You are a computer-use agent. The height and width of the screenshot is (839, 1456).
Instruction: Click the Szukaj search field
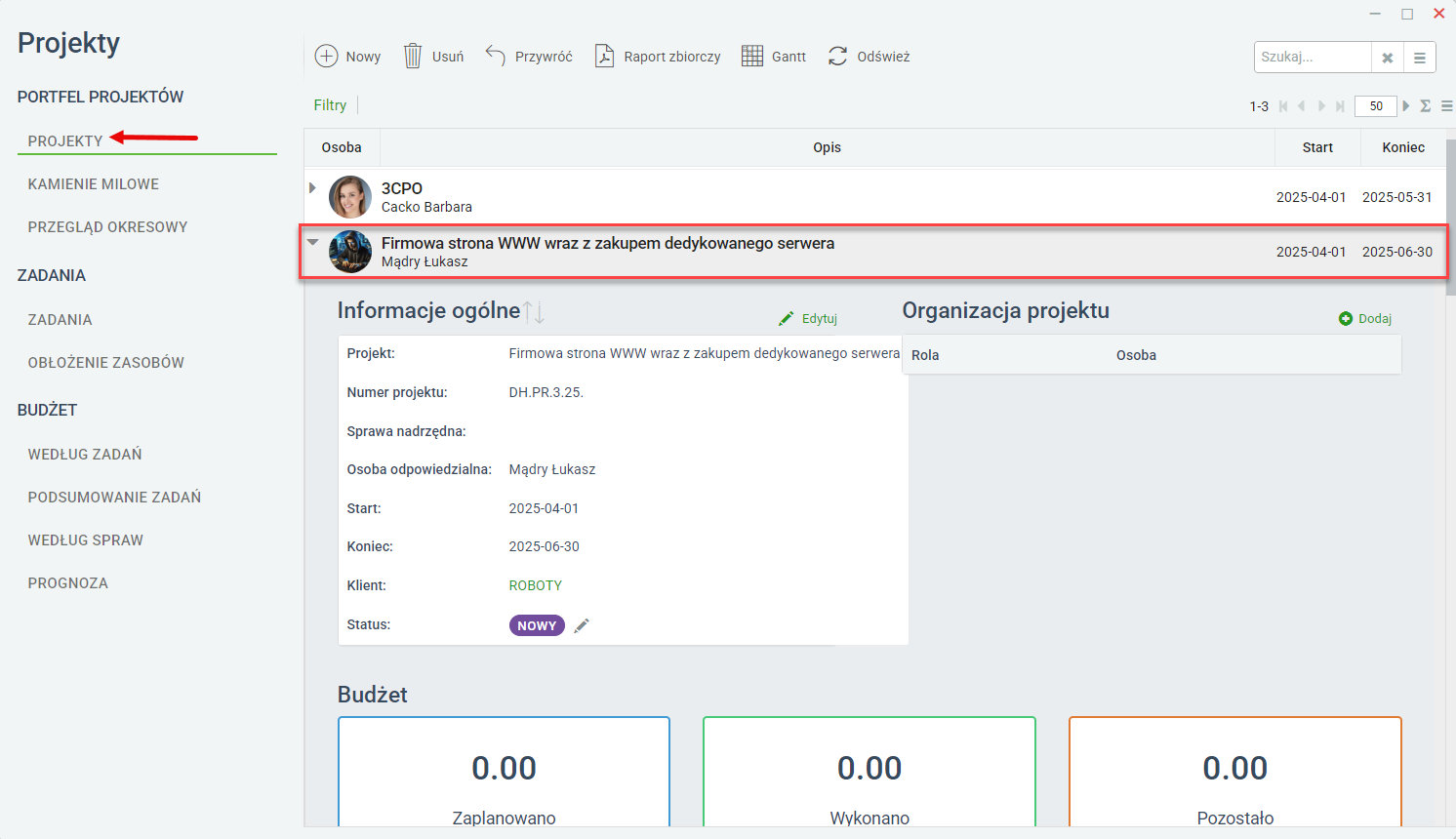click(1313, 58)
